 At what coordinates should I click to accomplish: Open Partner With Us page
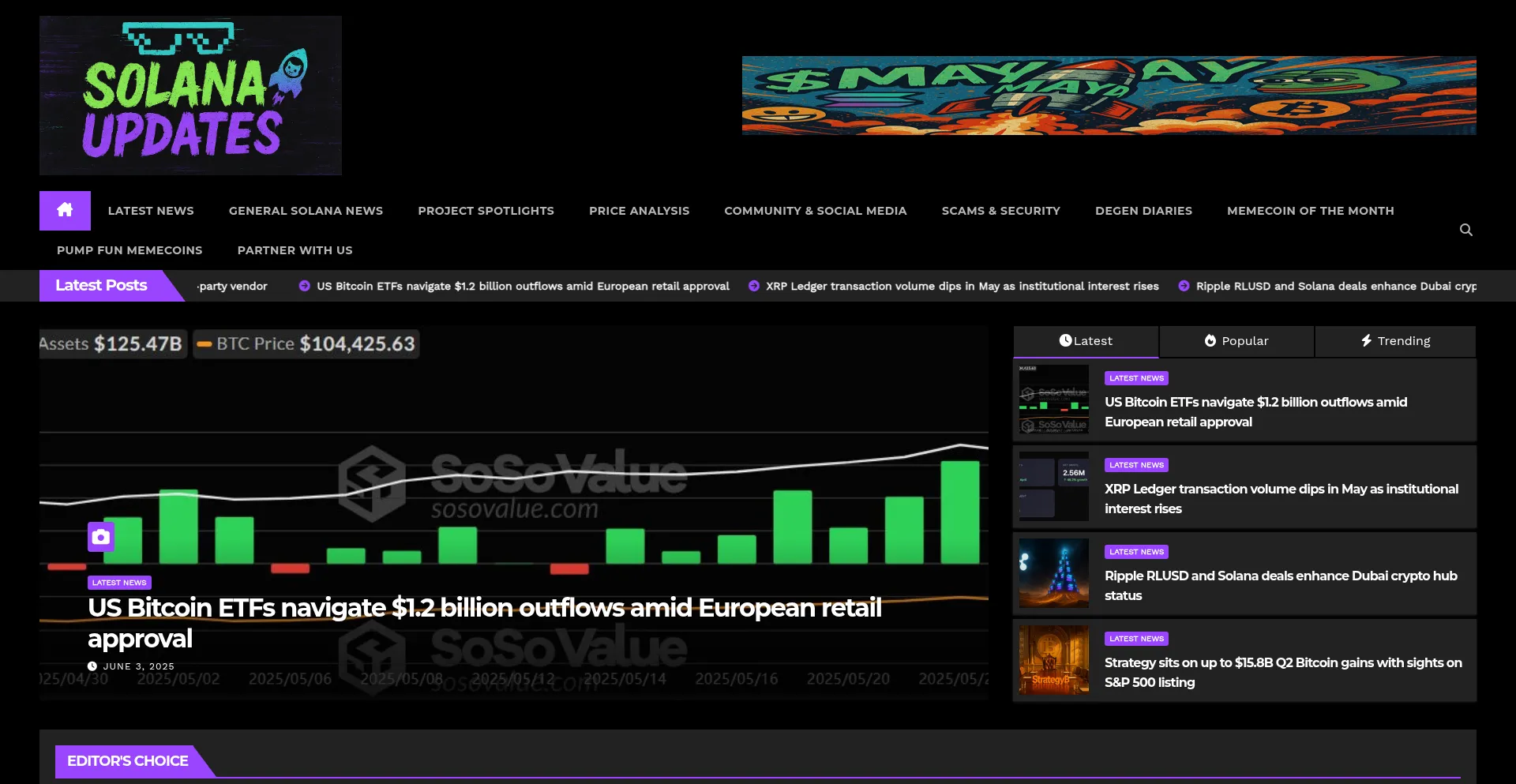click(x=295, y=250)
